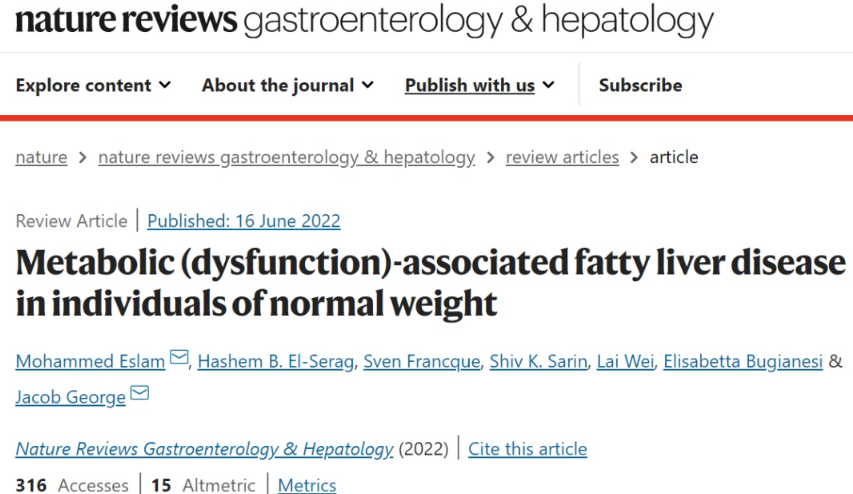Click the email envelope icon beside Mohammed Eslam
The width and height of the screenshot is (853, 494).
point(179,359)
